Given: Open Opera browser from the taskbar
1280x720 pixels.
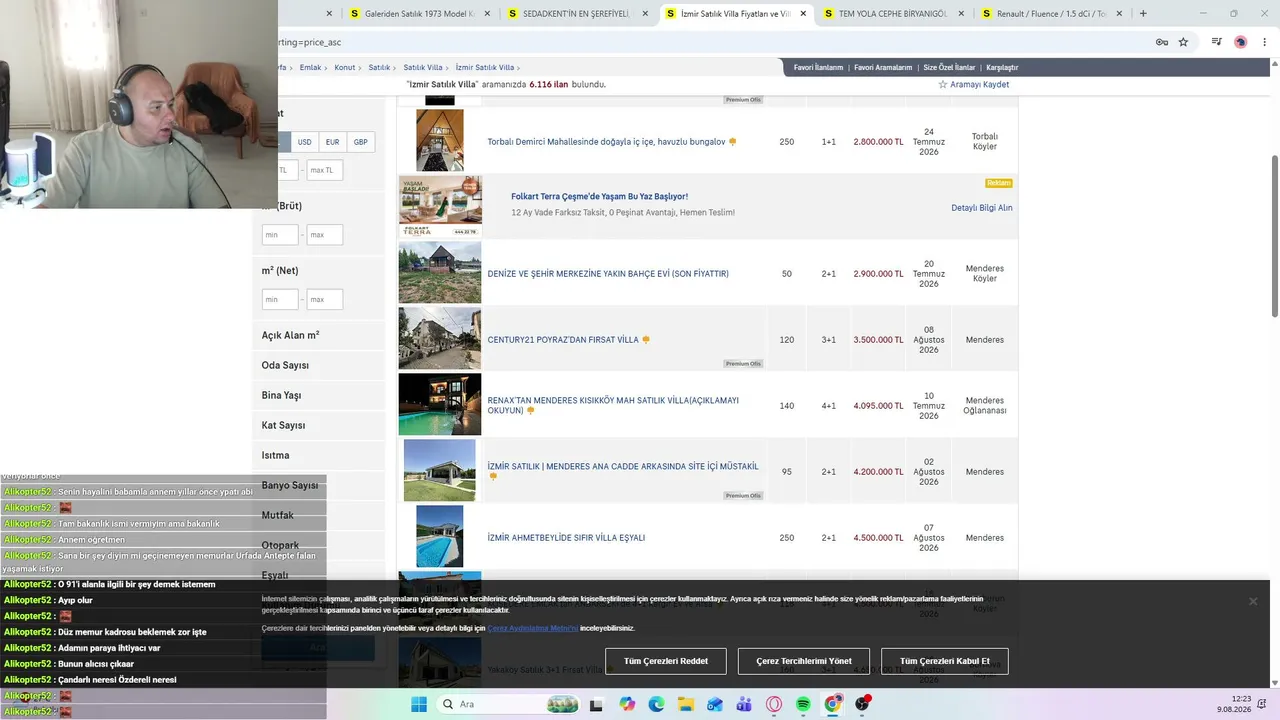Looking at the screenshot, I should 774,704.
